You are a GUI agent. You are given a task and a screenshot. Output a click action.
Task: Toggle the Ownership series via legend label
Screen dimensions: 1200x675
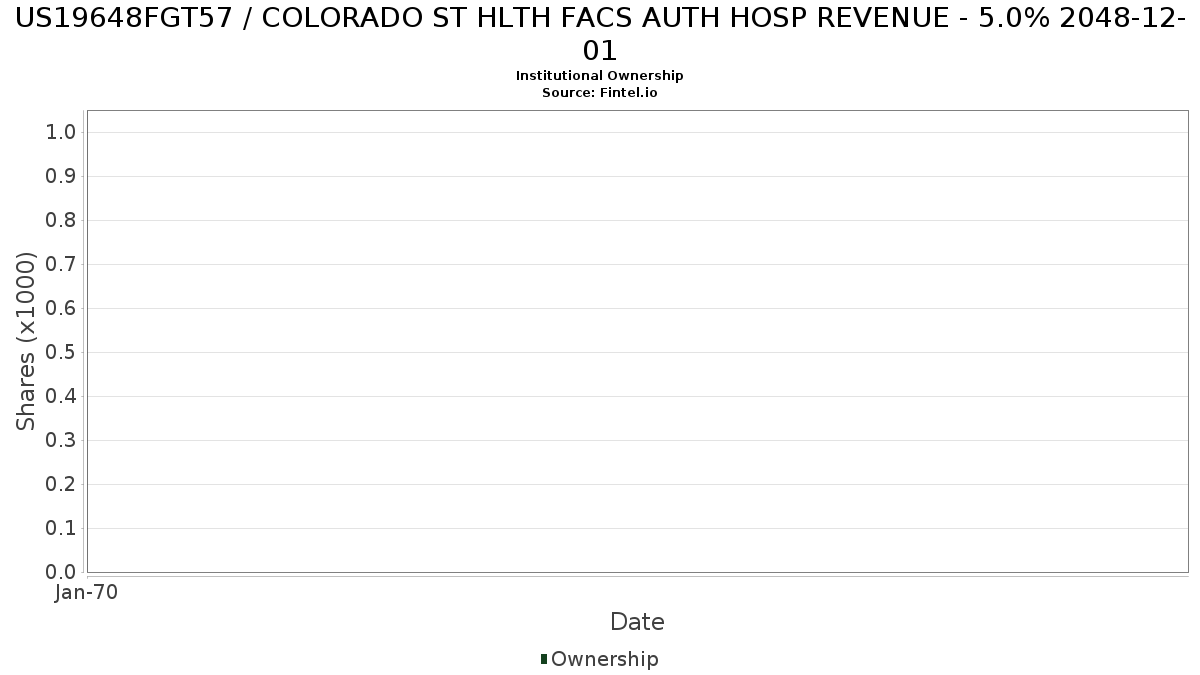604,659
